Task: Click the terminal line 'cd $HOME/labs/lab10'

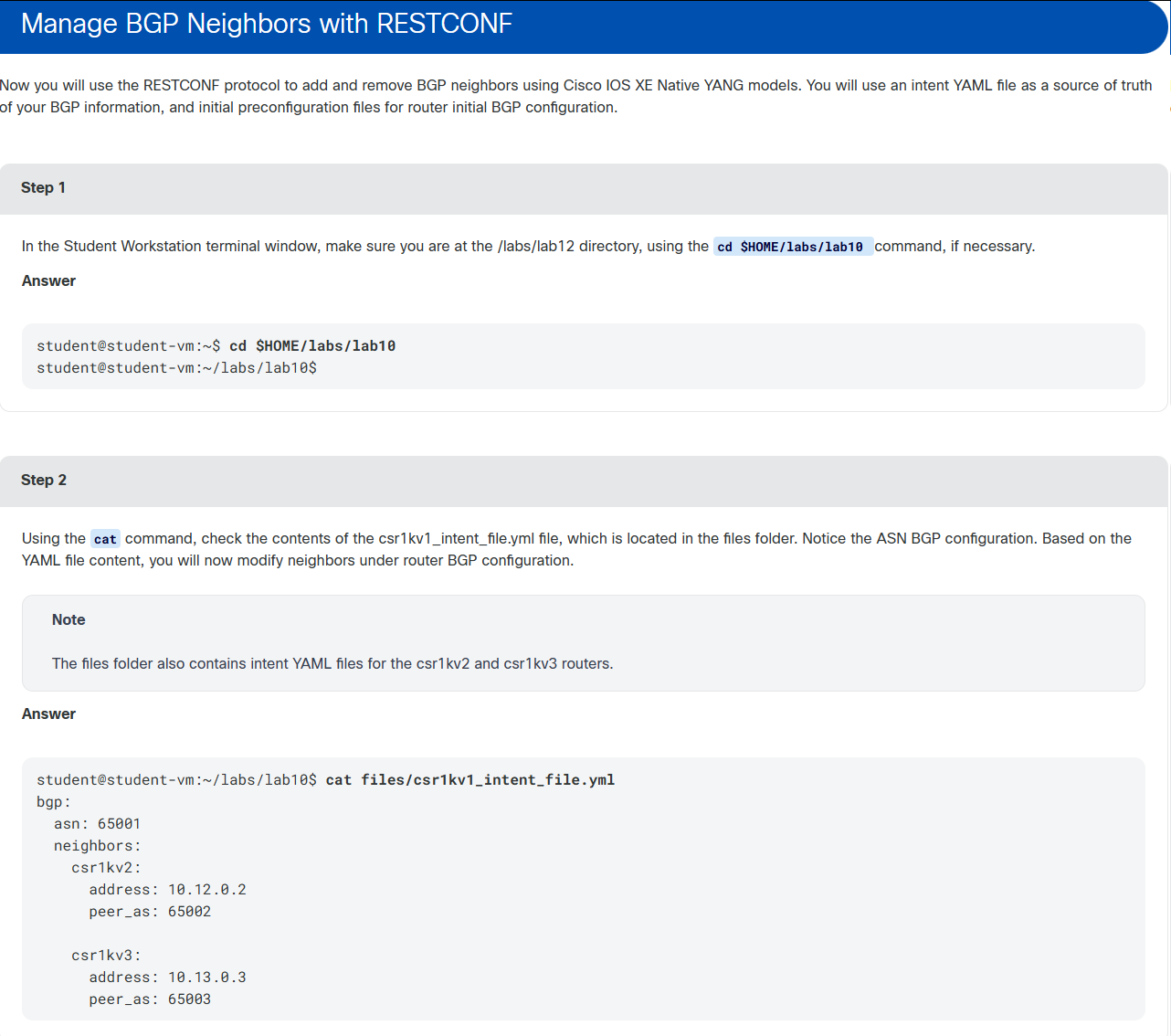Action: [216, 346]
